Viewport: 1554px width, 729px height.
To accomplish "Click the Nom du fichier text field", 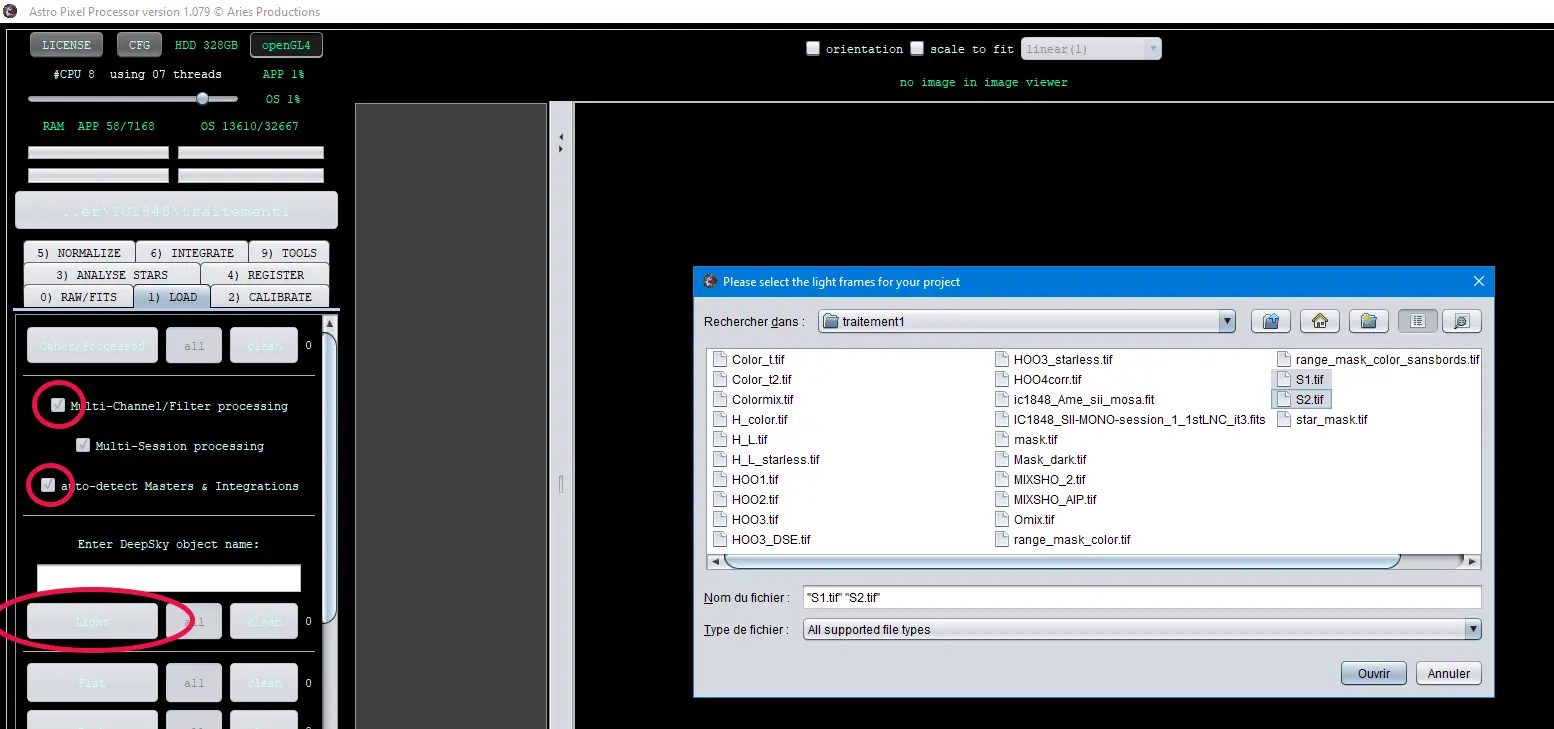I will [1142, 597].
